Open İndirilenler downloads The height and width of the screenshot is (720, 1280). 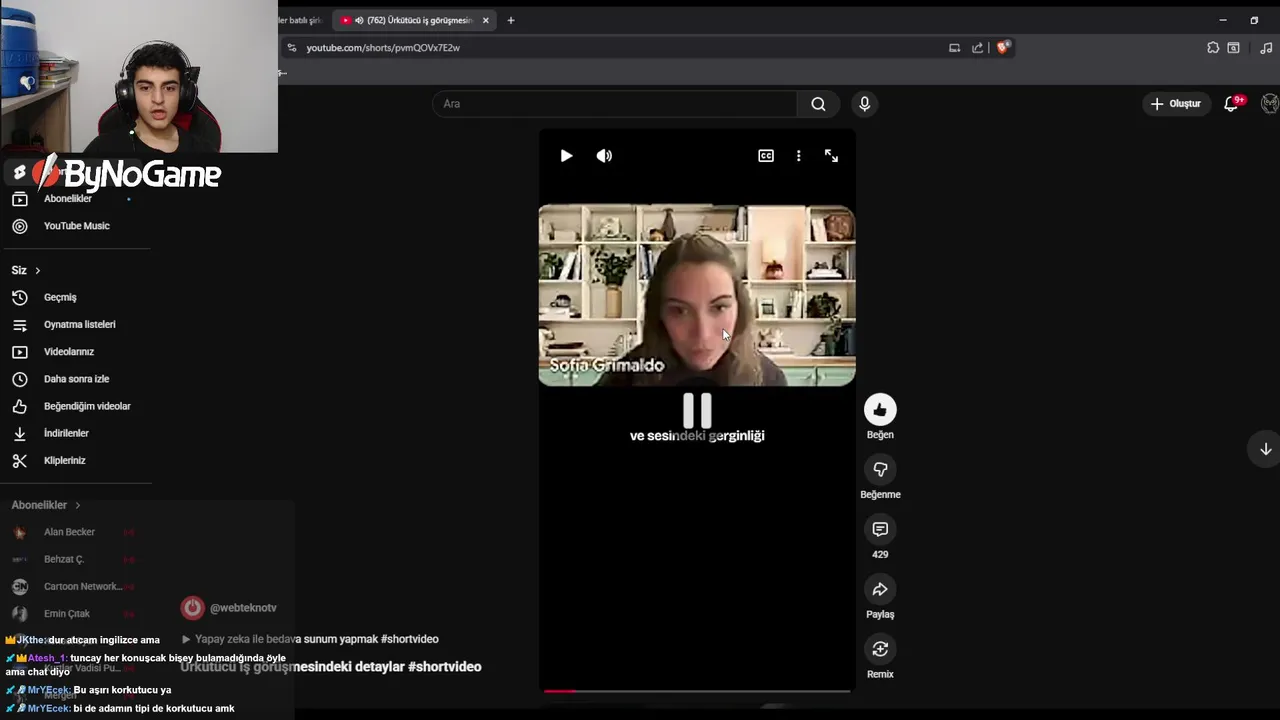tap(66, 433)
